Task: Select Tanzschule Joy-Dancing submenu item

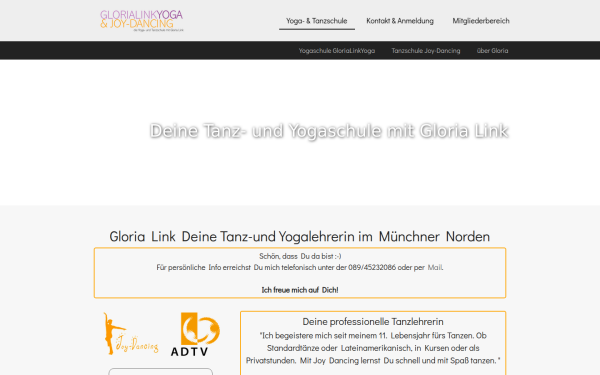Action: coord(426,51)
